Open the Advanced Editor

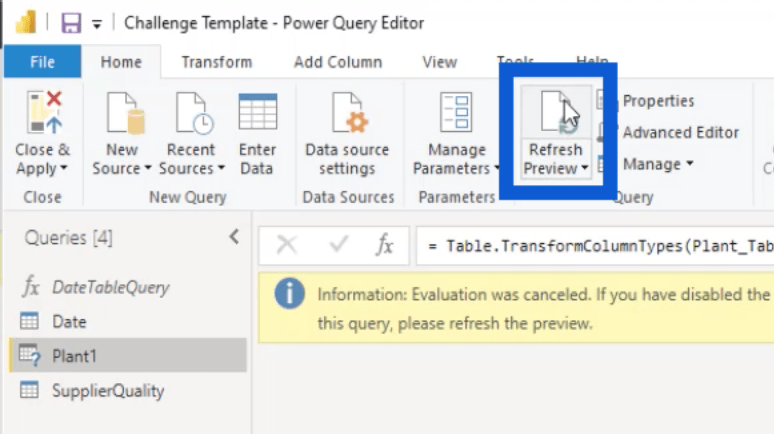(680, 132)
